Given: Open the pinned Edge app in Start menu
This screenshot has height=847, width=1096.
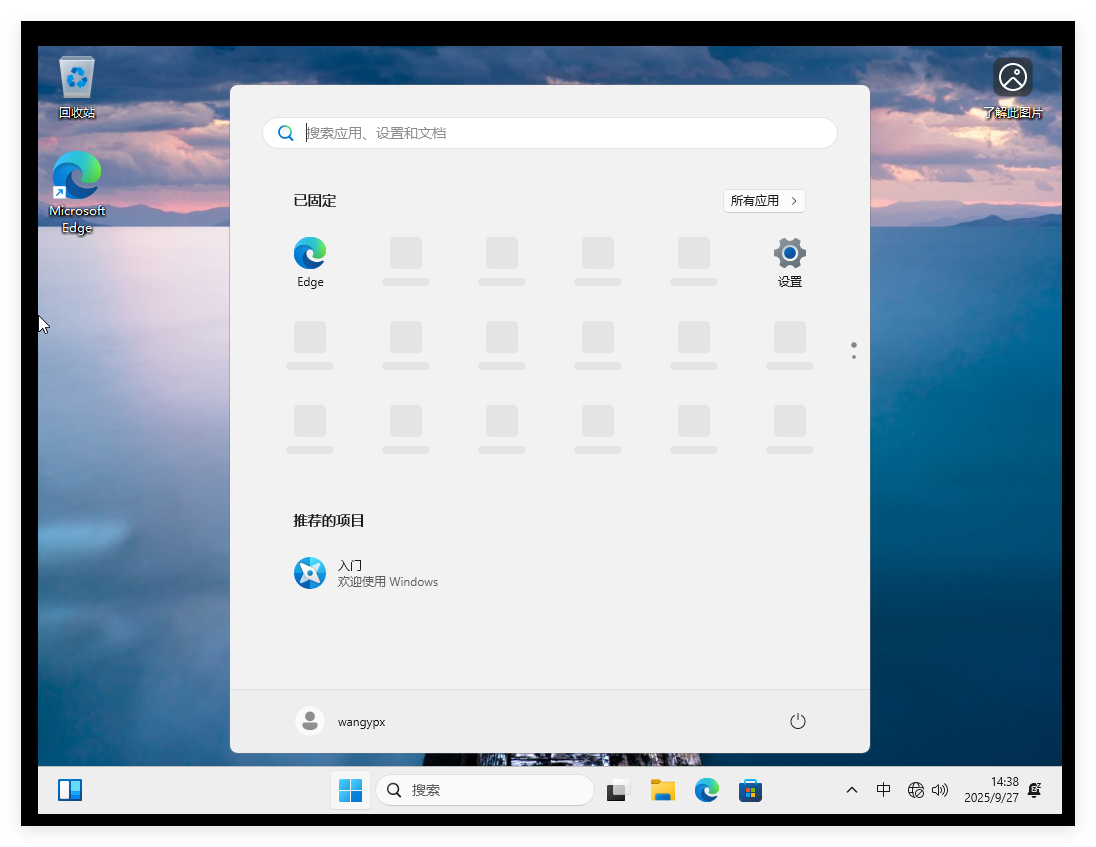Looking at the screenshot, I should 310,262.
